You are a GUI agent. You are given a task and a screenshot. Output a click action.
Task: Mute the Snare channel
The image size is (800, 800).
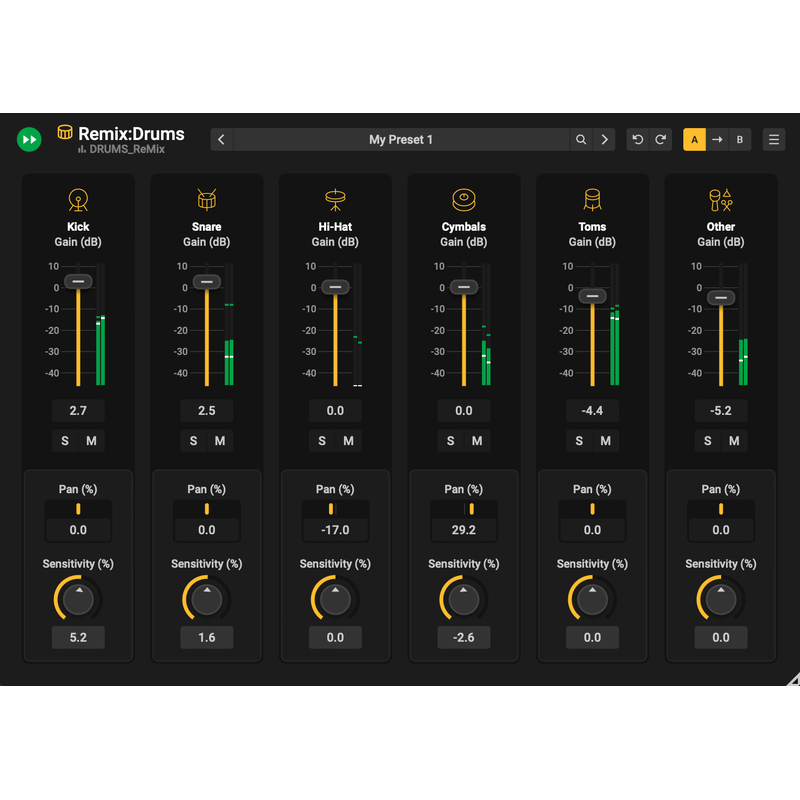pyautogui.click(x=220, y=441)
